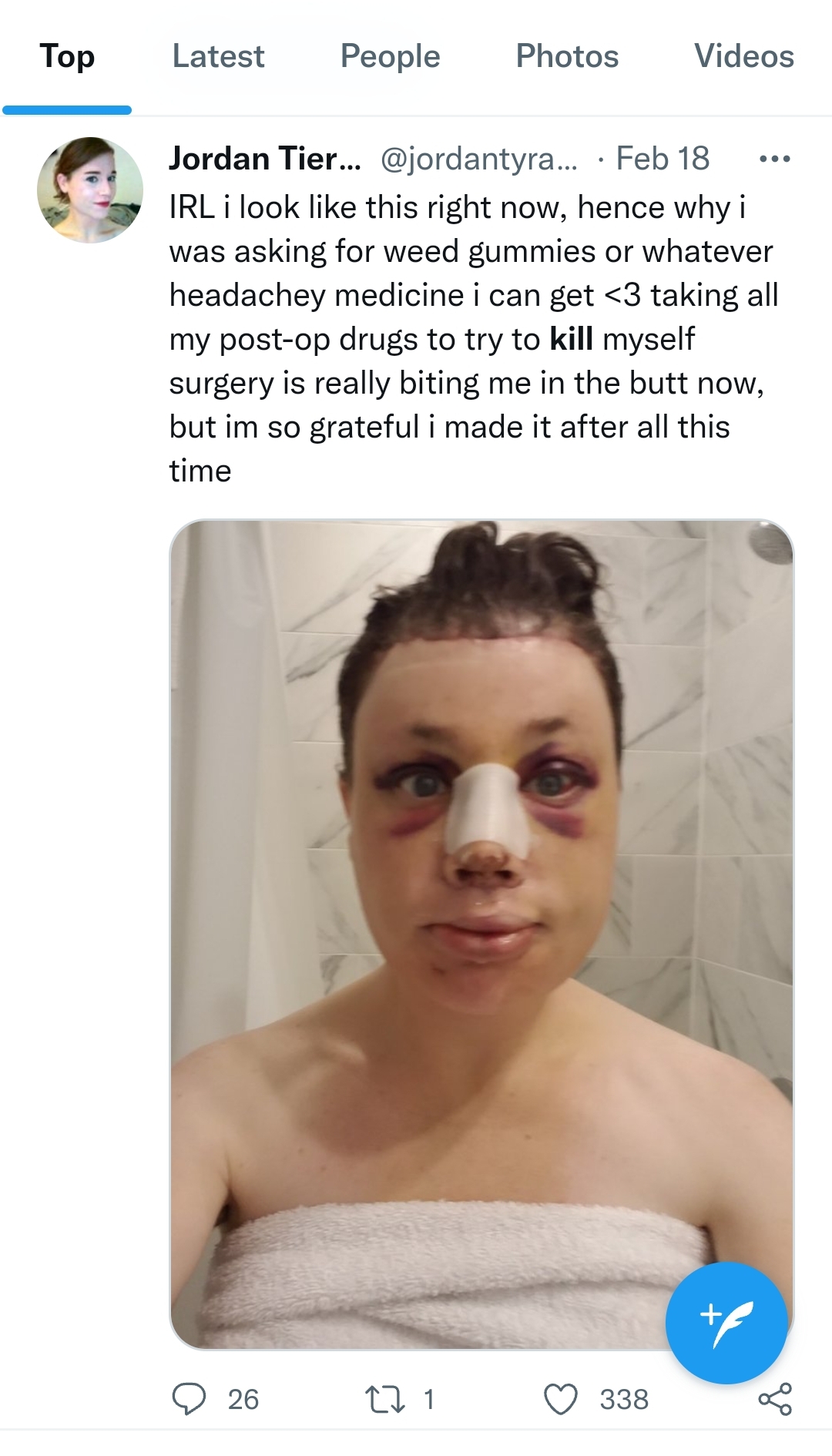Switch to the Latest tab
The height and width of the screenshot is (1456, 832).
[x=218, y=56]
